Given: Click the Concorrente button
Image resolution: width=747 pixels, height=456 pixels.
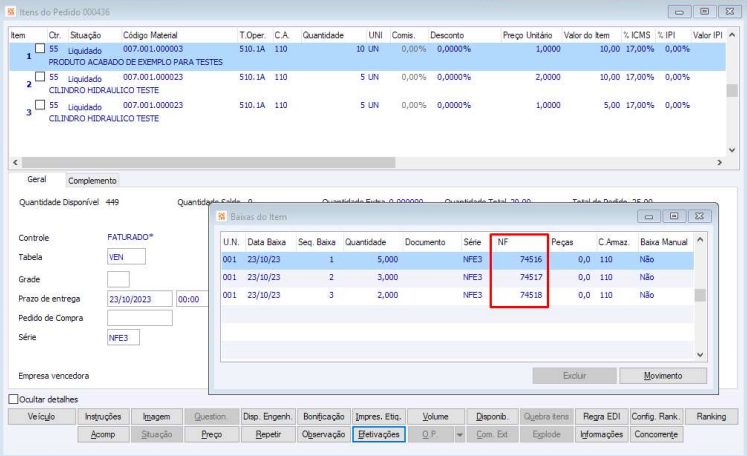Looking at the screenshot, I should pyautogui.click(x=656, y=435).
